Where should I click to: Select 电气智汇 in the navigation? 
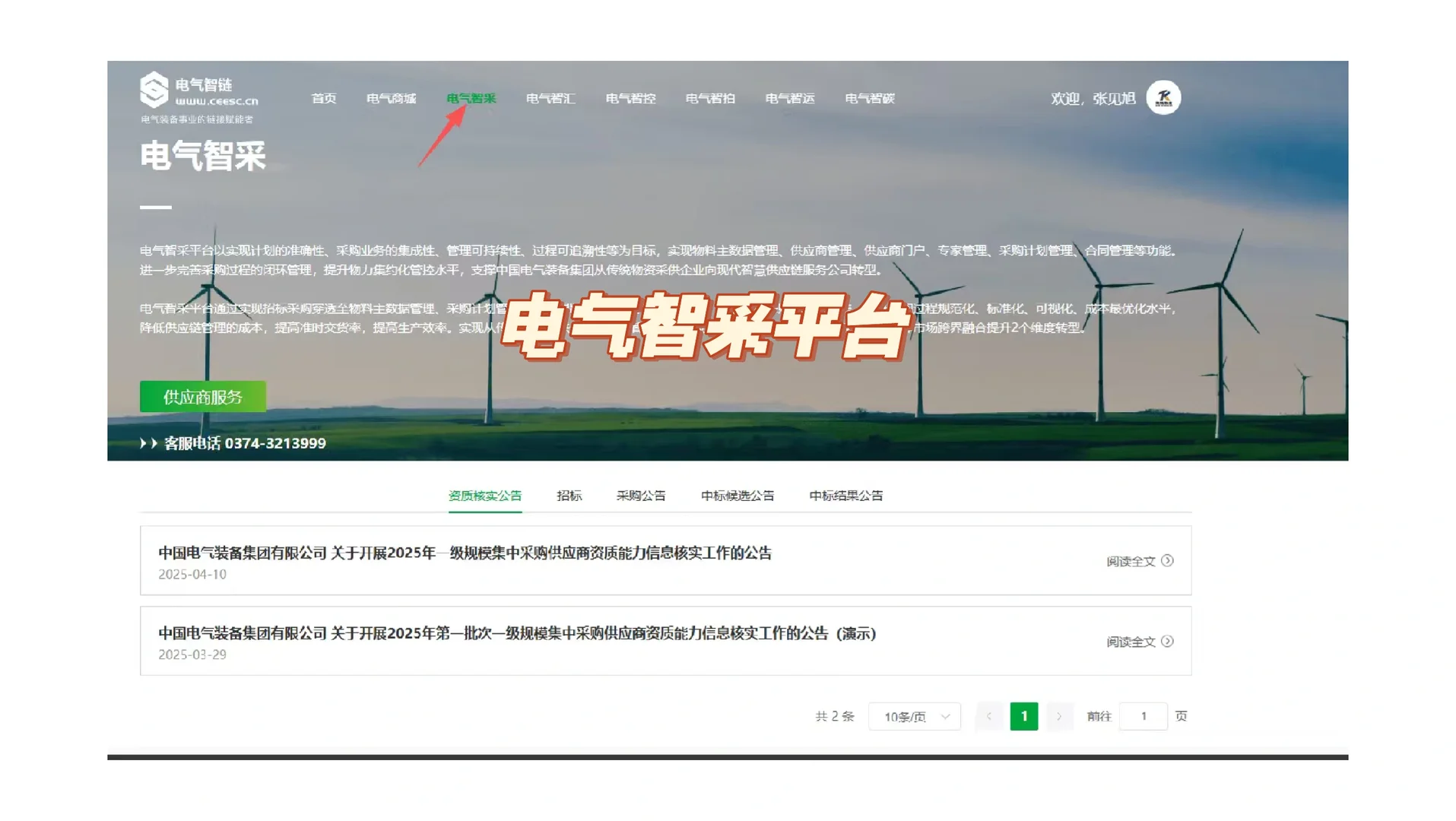(551, 97)
